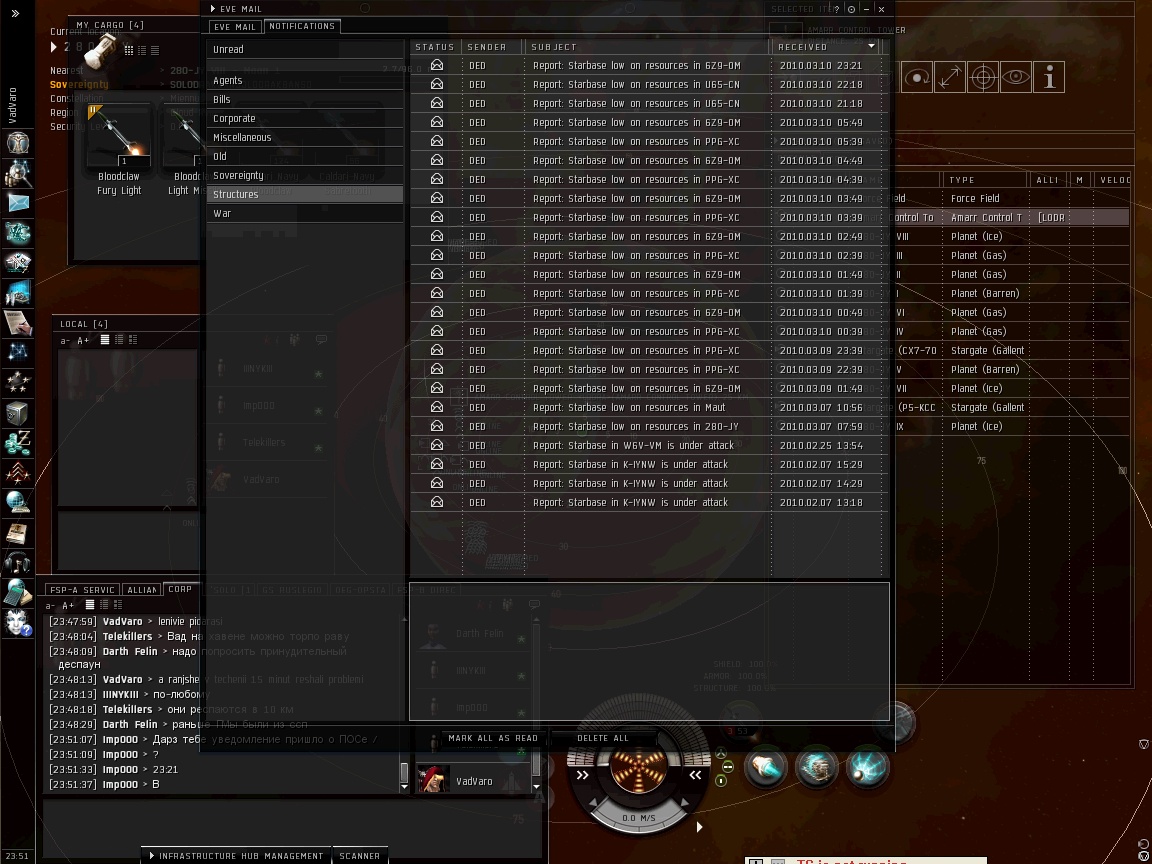1152x864 pixels.
Task: Select the Sovereignty notifications category
Action: [305, 176]
